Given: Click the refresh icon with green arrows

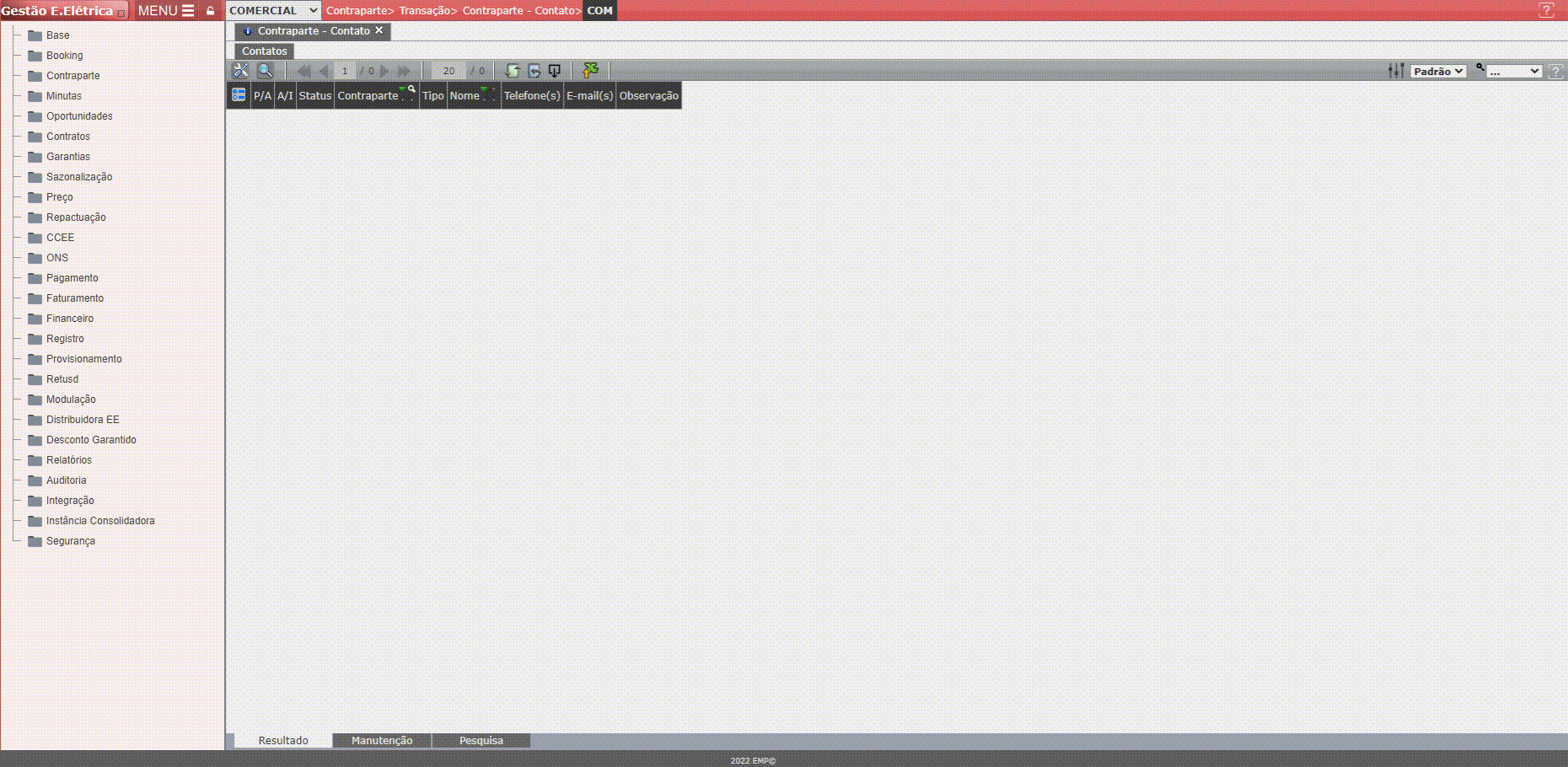Looking at the screenshot, I should point(512,71).
